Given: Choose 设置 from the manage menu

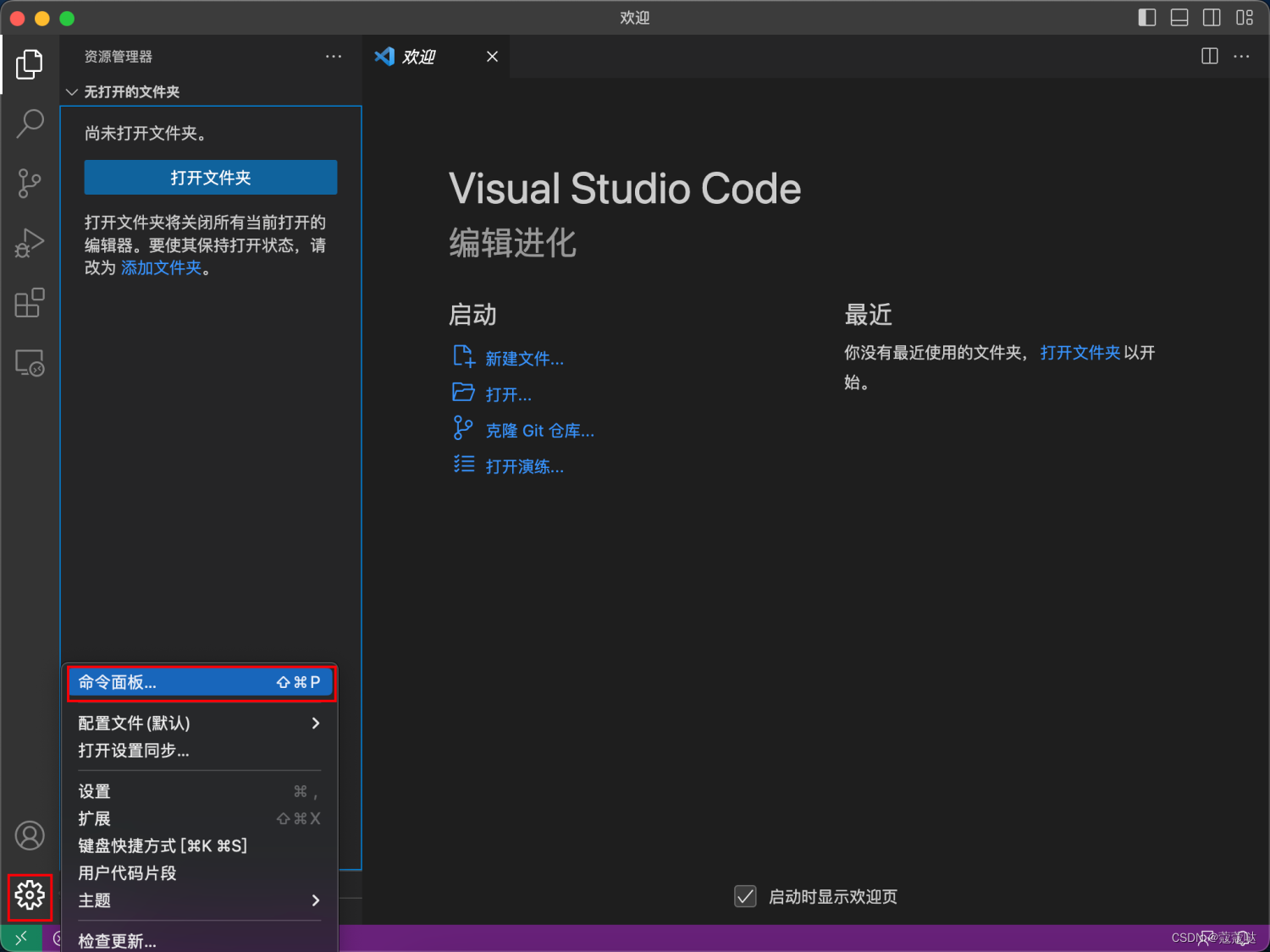Looking at the screenshot, I should click(x=200, y=791).
